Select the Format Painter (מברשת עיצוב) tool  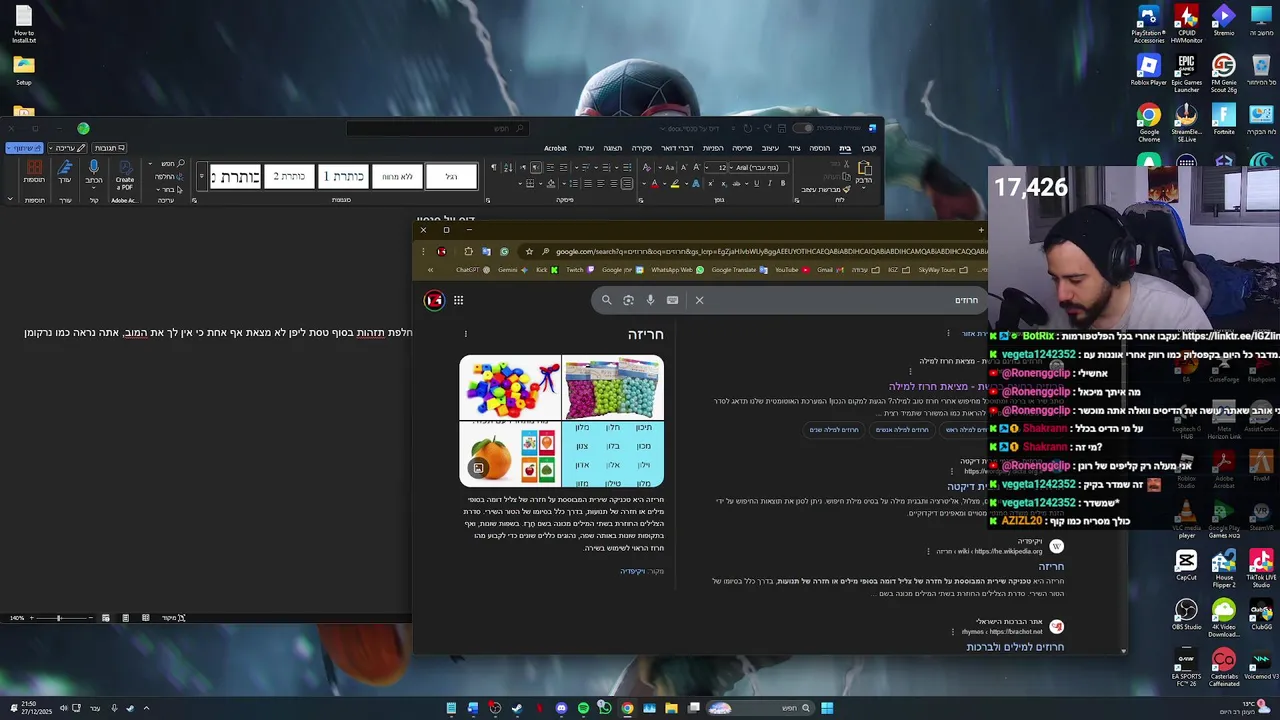825,190
